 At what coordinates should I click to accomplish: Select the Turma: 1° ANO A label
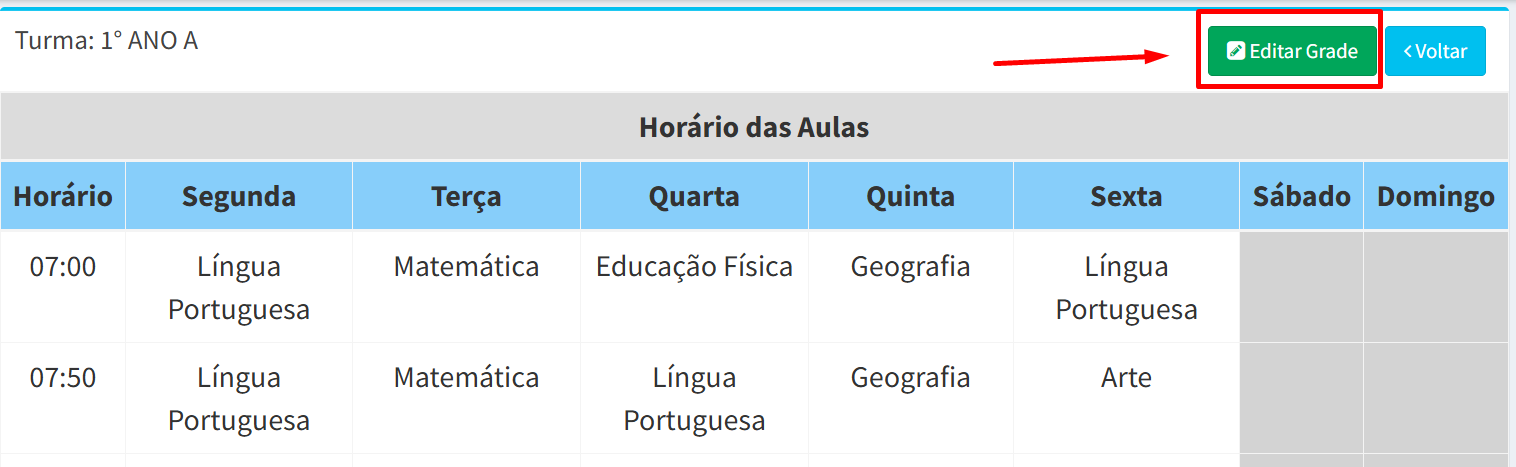pos(107,42)
